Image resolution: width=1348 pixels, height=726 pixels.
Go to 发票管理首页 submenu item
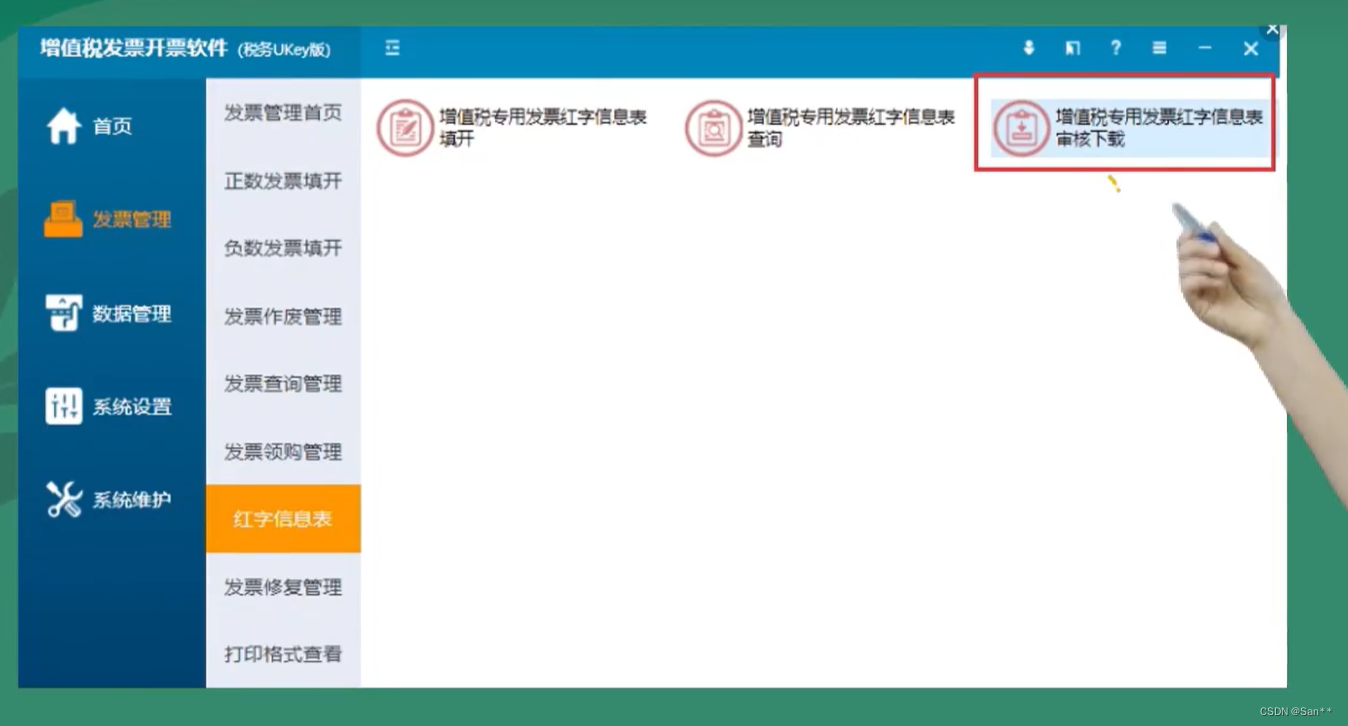283,113
